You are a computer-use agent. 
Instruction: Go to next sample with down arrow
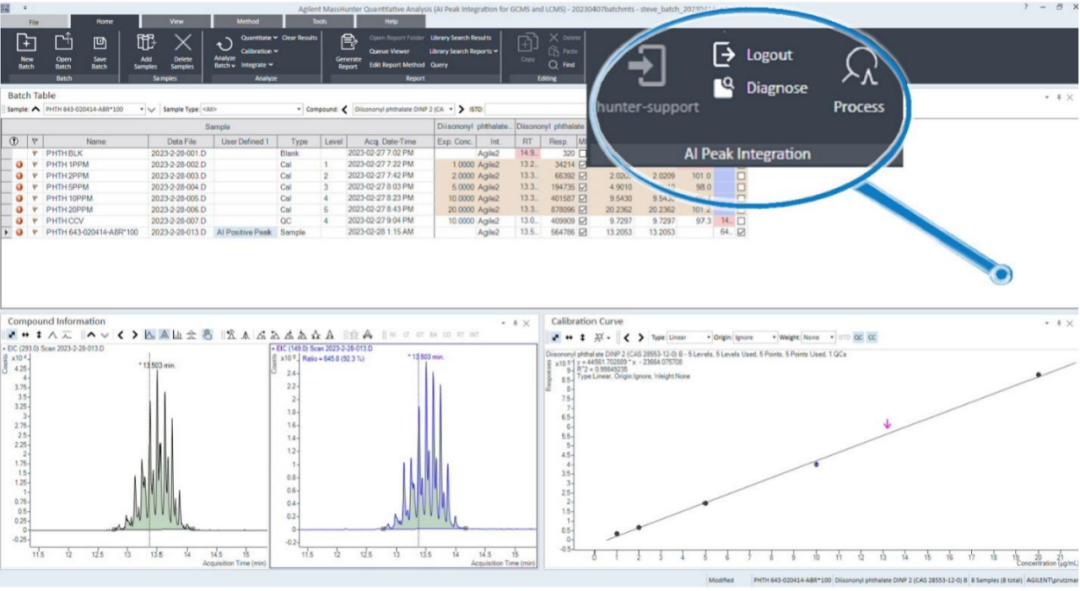[x=152, y=109]
